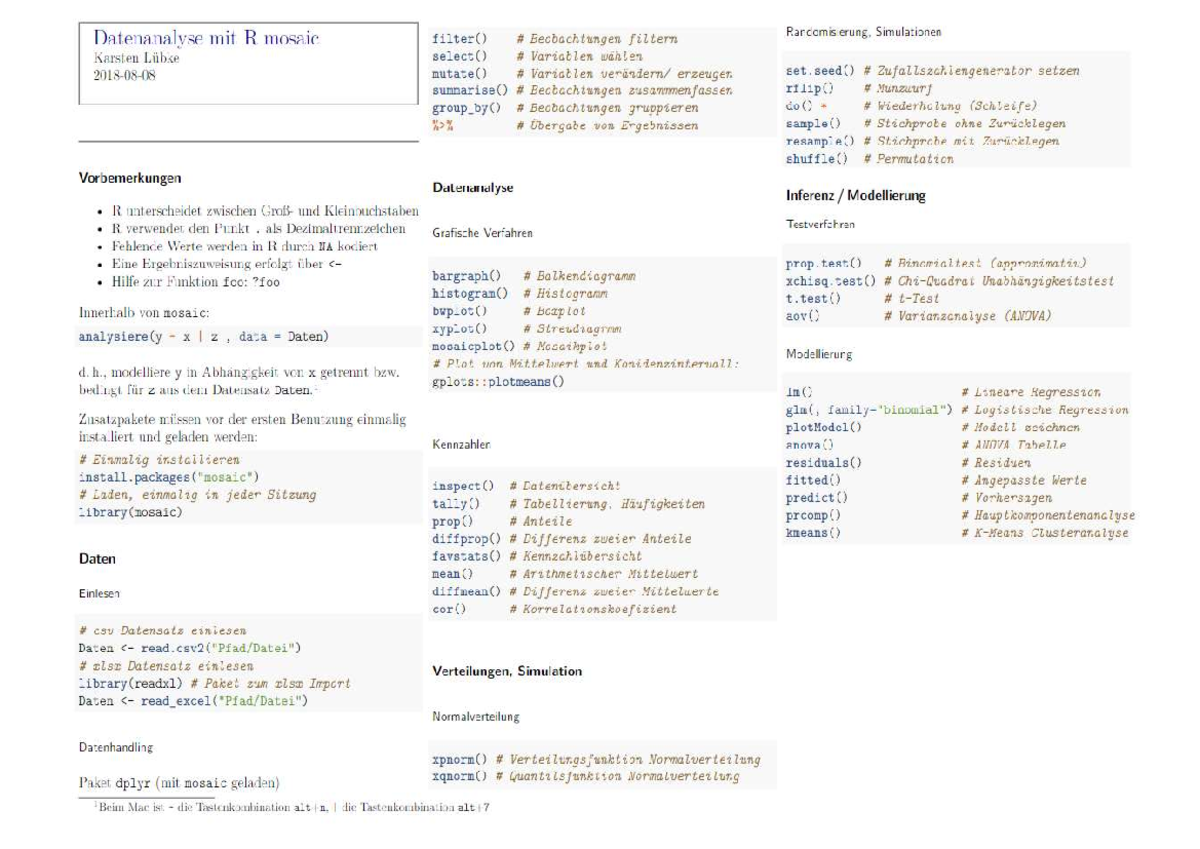Click the analysiere(y ~ x | z) code line
The image size is (1200, 849).
(203, 335)
